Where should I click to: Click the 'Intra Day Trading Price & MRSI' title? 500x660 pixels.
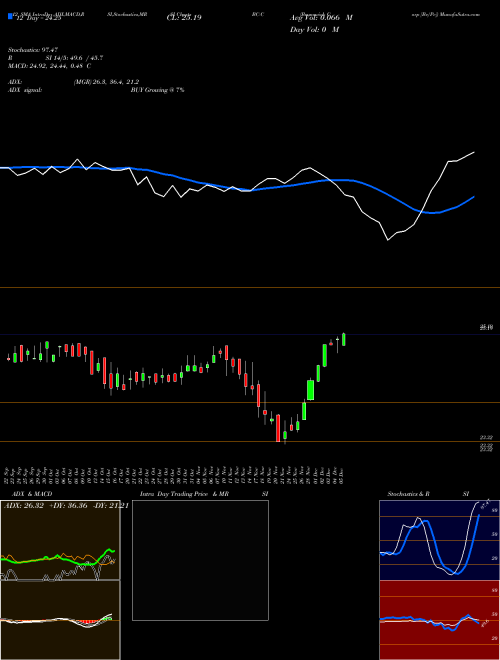[204, 494]
